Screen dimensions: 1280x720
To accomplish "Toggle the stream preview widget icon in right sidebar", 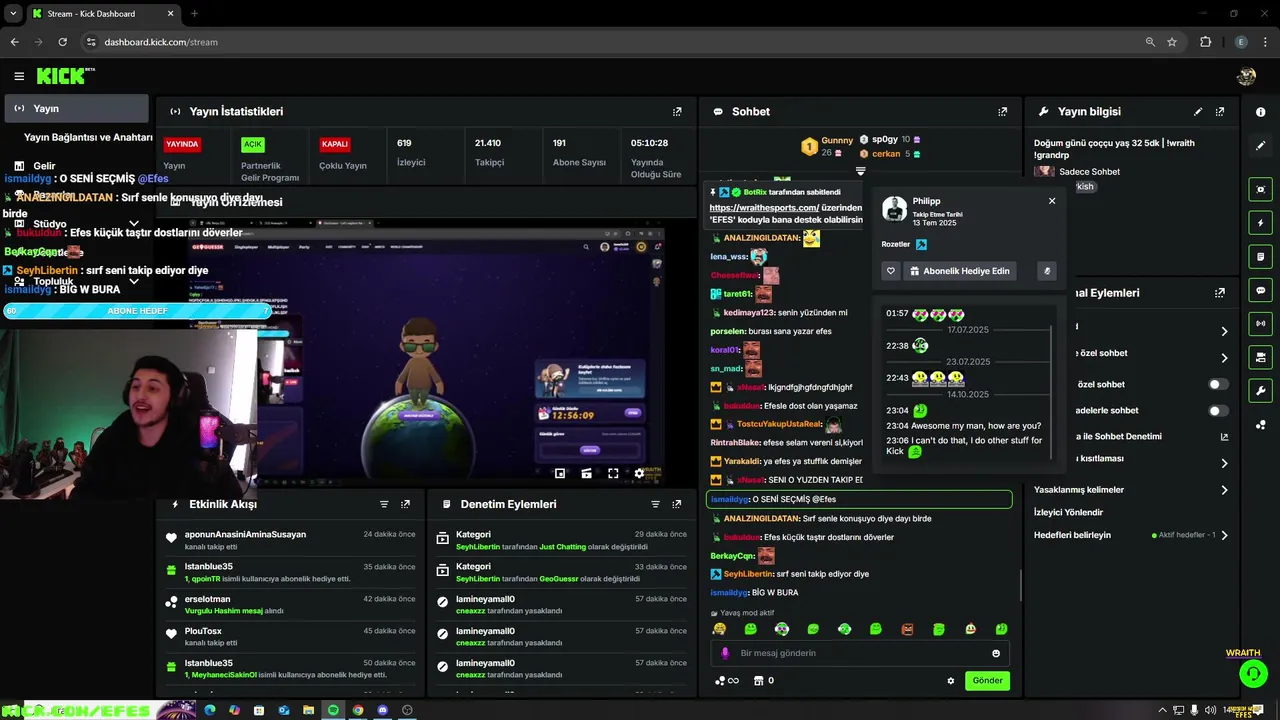I will [x=1260, y=189].
